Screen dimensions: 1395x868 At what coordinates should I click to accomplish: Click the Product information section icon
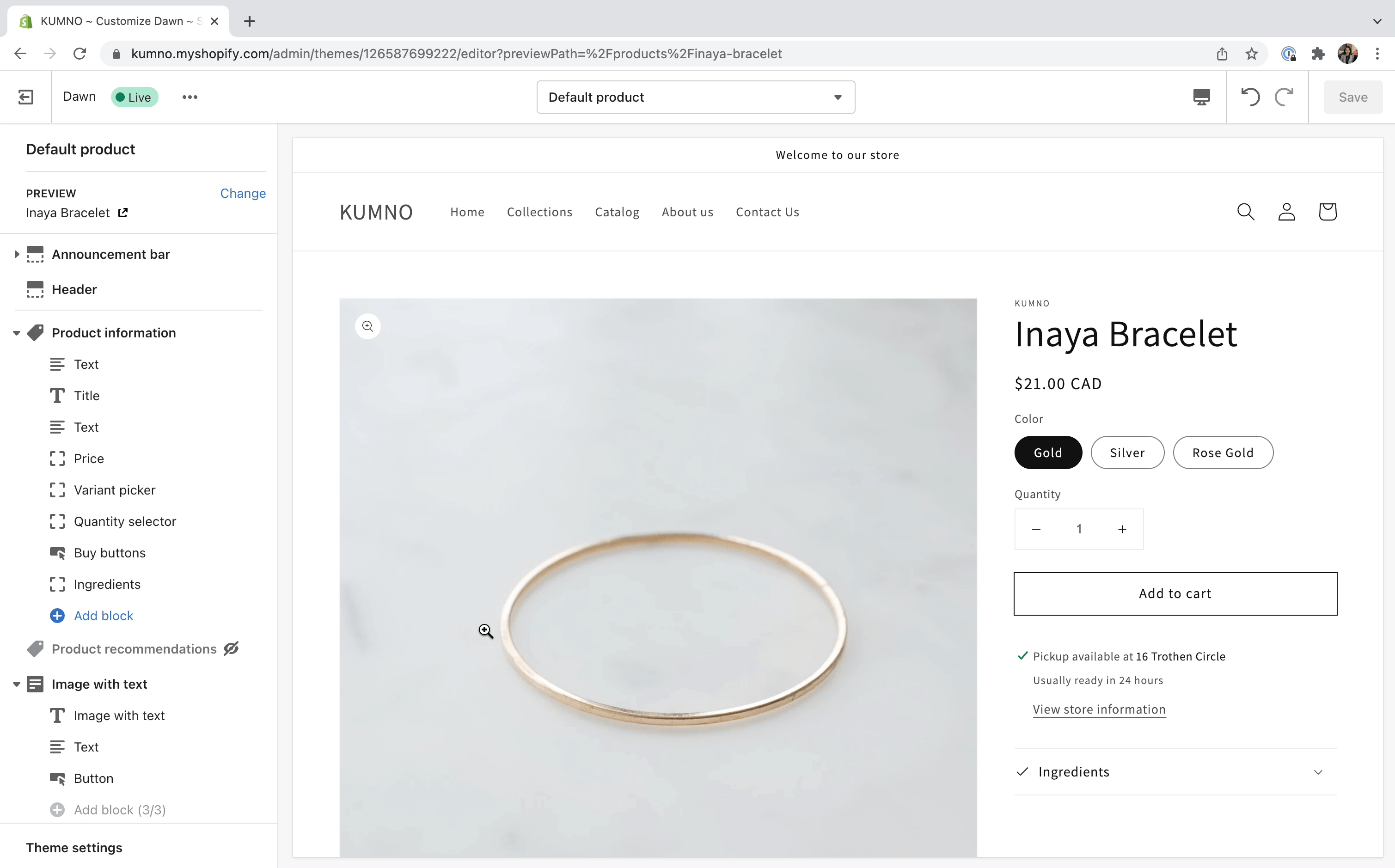[35, 332]
